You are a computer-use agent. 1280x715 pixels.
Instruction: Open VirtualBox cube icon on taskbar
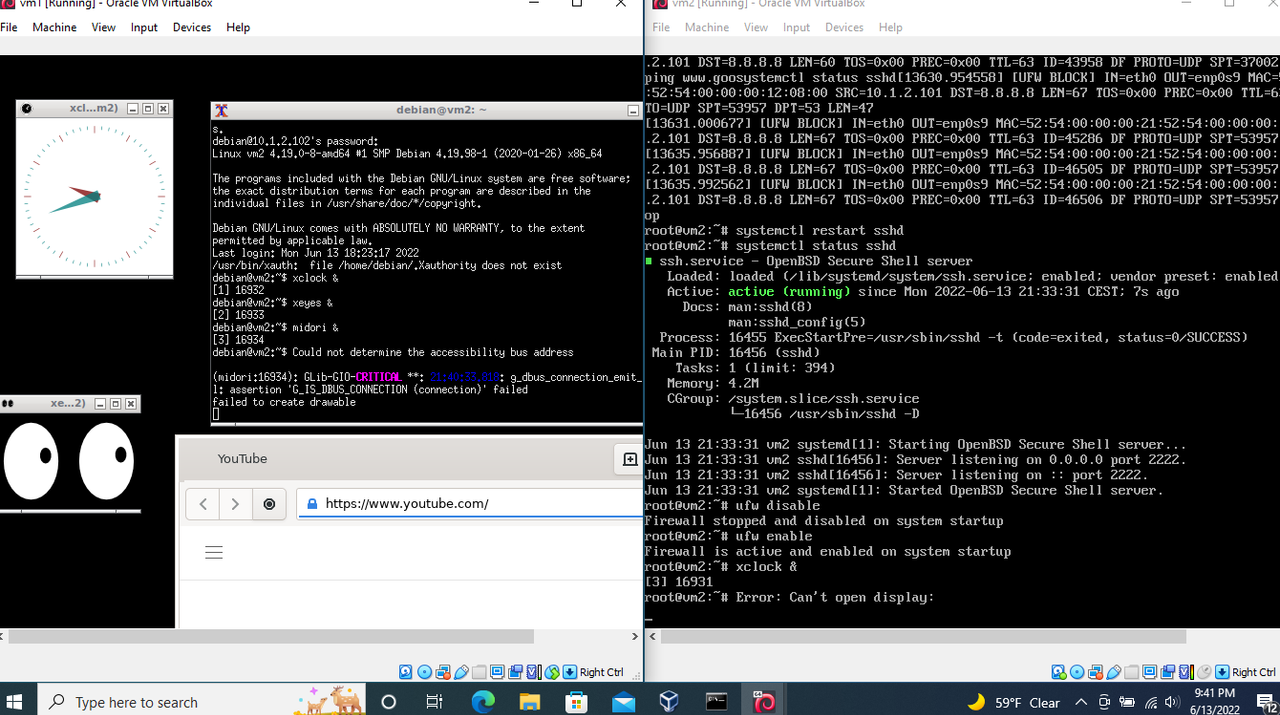point(669,702)
